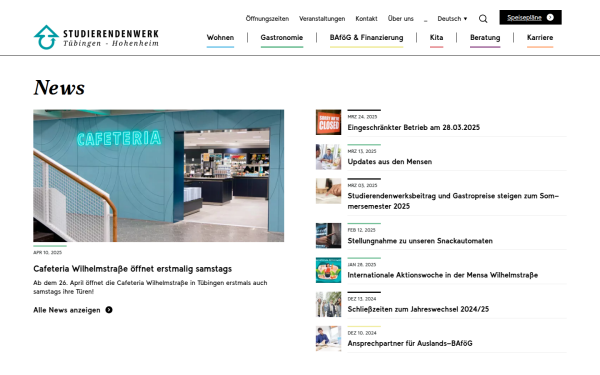
Task: Click the FEB 12, 2025 date label
Action: [x=362, y=230]
